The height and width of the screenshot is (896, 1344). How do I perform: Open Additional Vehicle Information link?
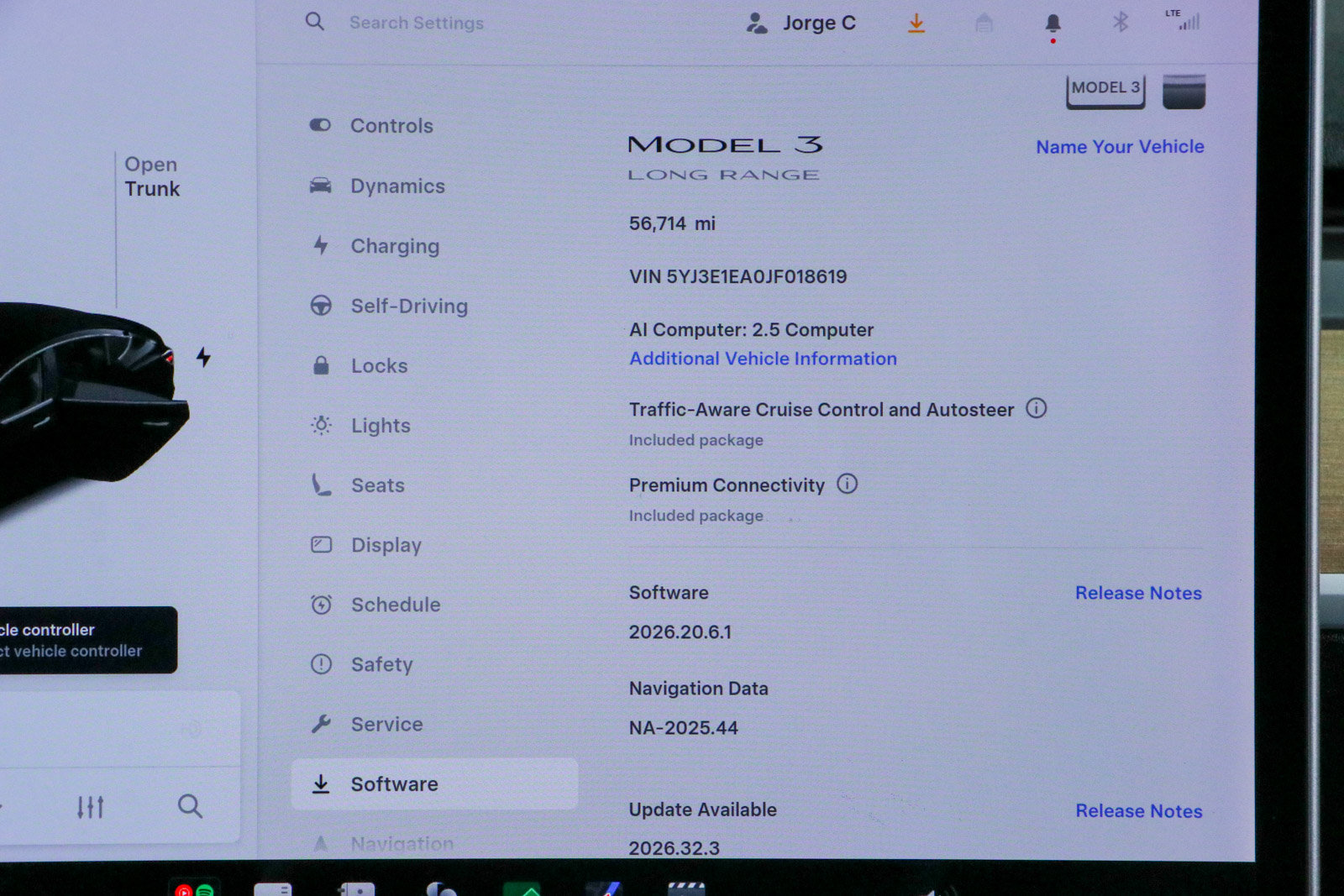tap(763, 359)
